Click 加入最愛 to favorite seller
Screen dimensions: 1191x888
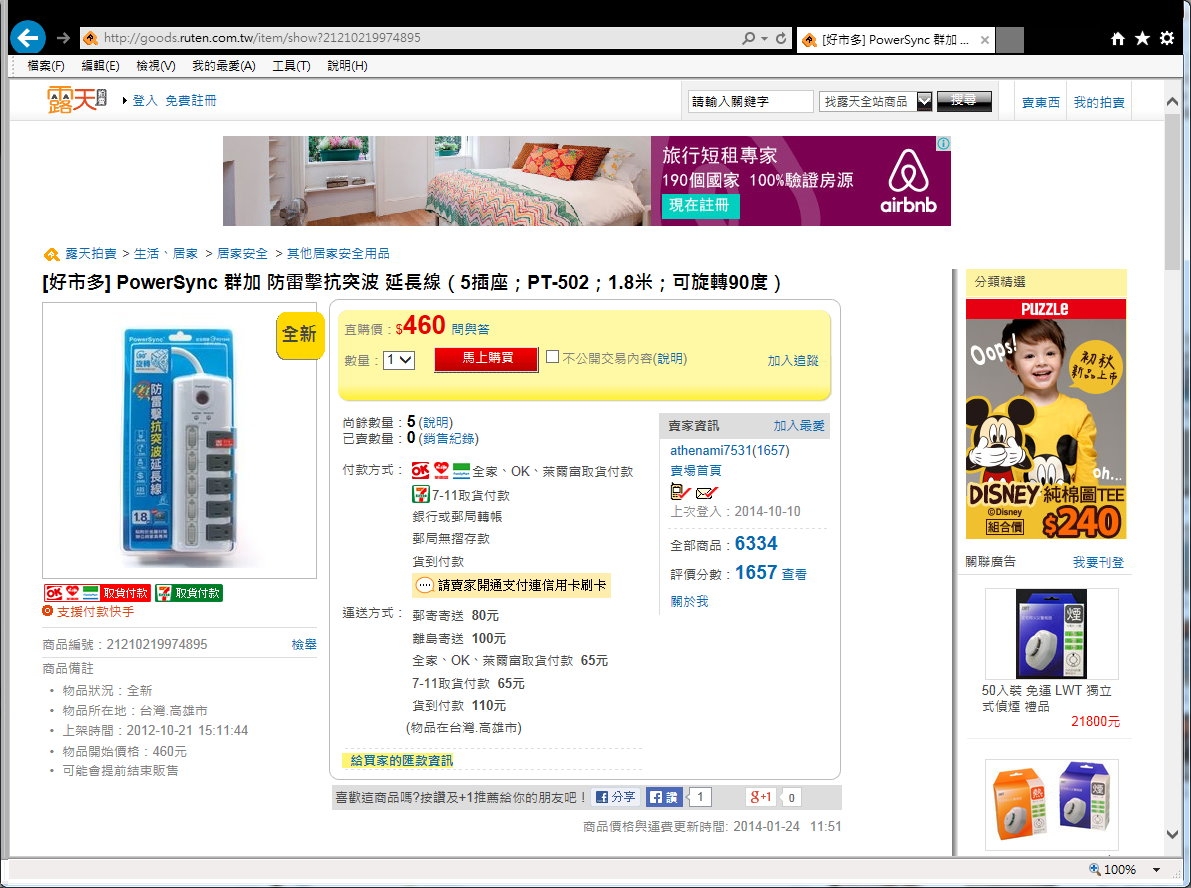[799, 425]
